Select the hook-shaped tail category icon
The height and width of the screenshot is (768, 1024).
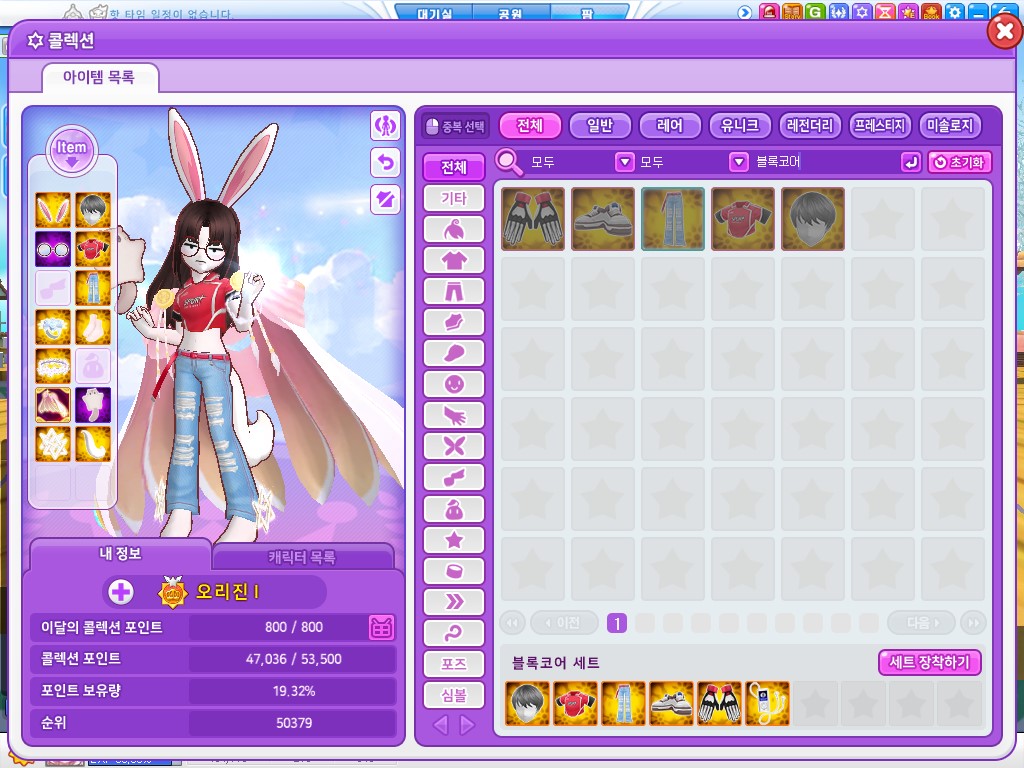[454, 633]
